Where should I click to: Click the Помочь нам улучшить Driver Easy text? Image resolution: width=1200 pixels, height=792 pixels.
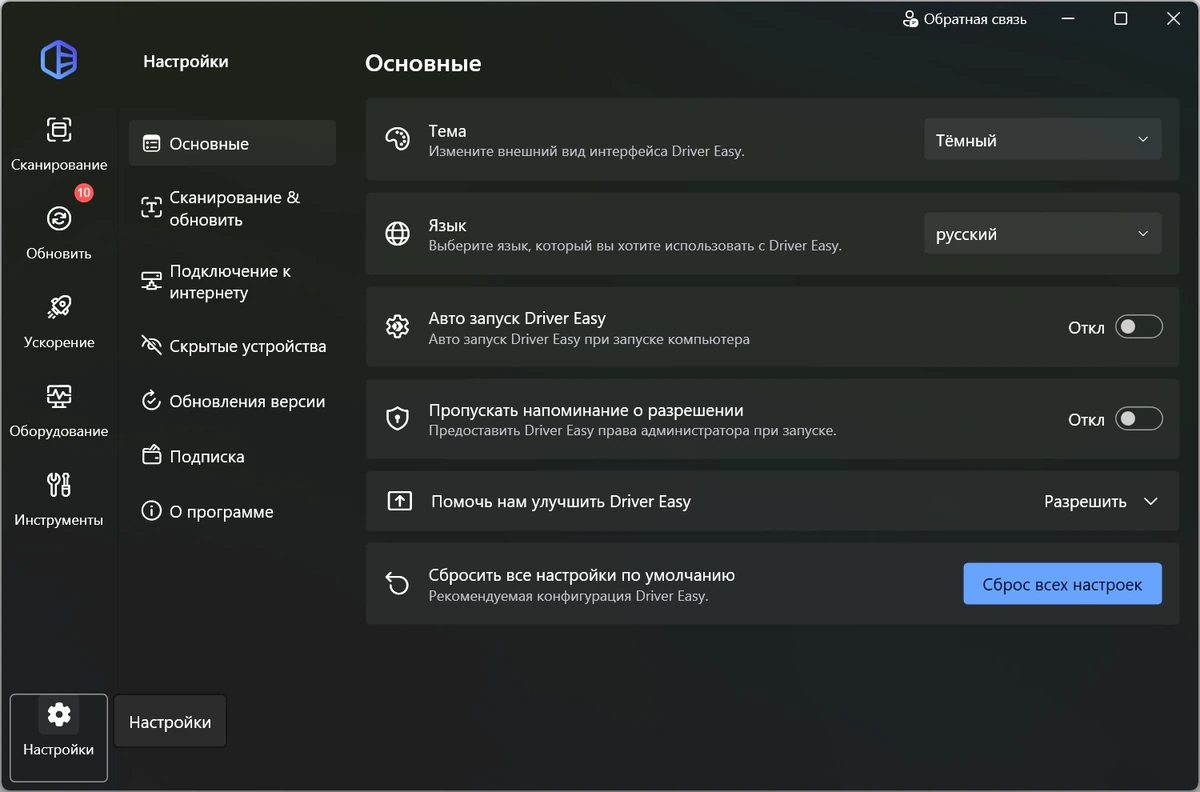click(x=561, y=501)
